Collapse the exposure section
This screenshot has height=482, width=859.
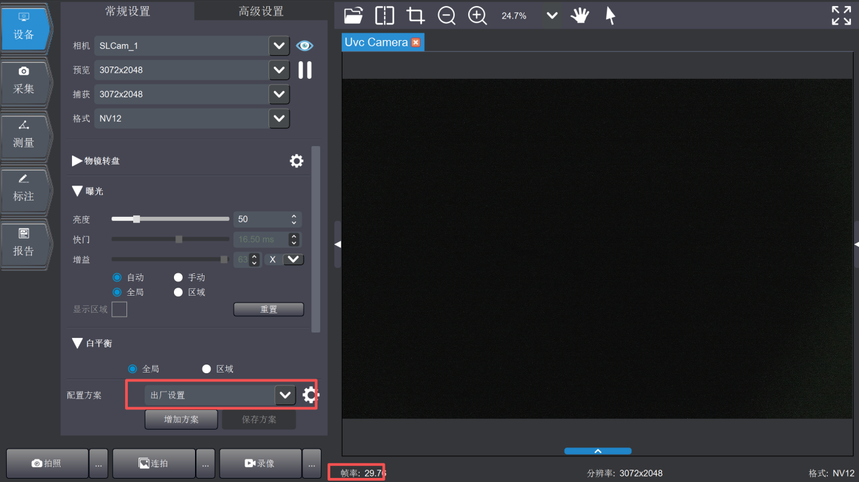pyautogui.click(x=78, y=191)
